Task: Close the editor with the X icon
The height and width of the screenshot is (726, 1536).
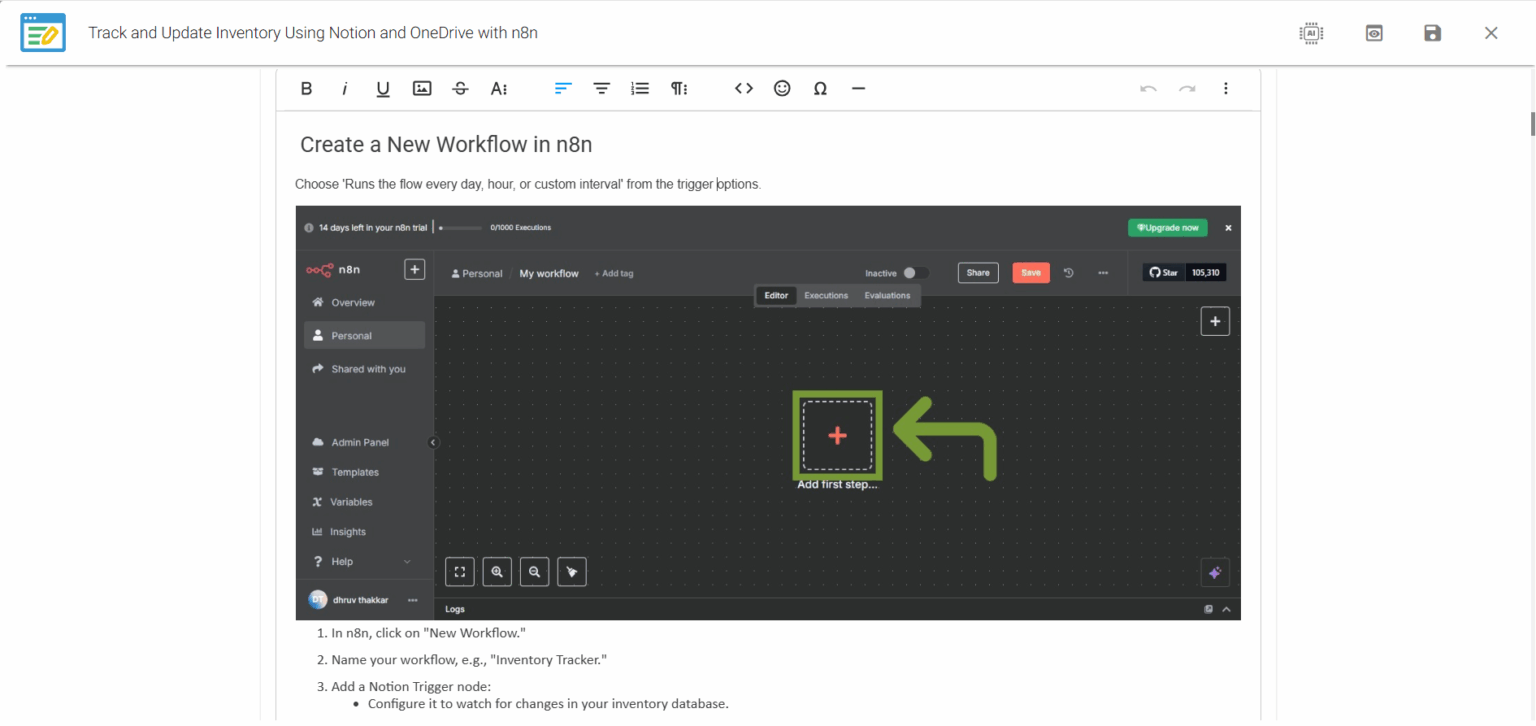Action: [1491, 33]
